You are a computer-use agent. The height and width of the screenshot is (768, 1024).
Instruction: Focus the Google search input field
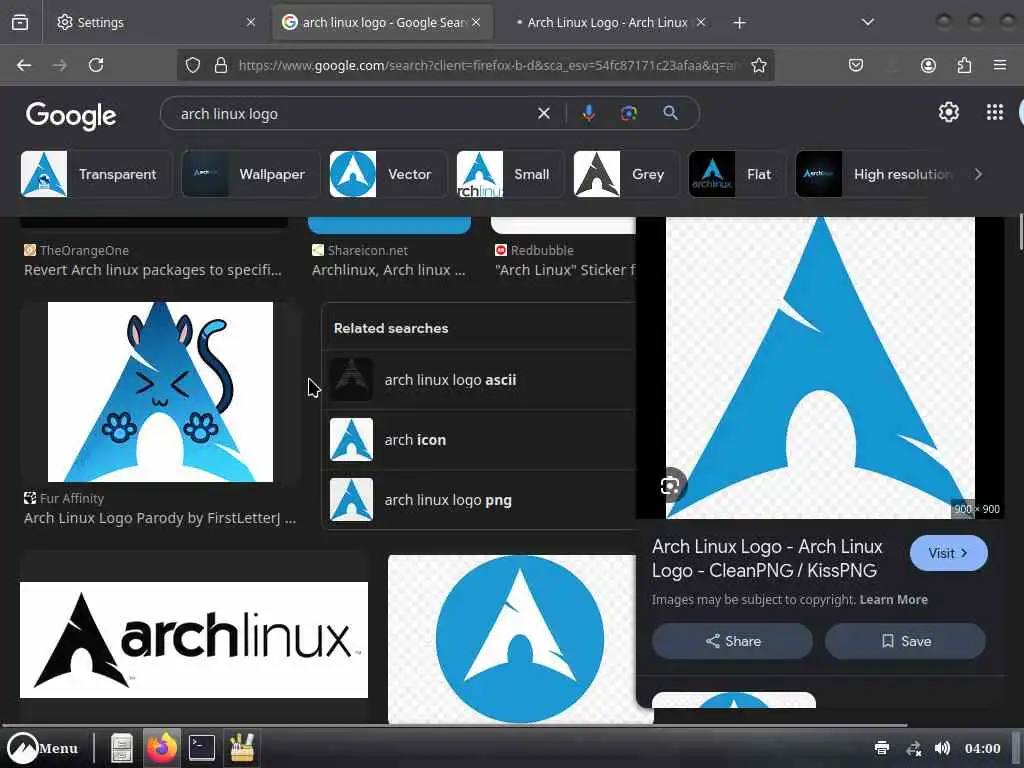point(356,114)
